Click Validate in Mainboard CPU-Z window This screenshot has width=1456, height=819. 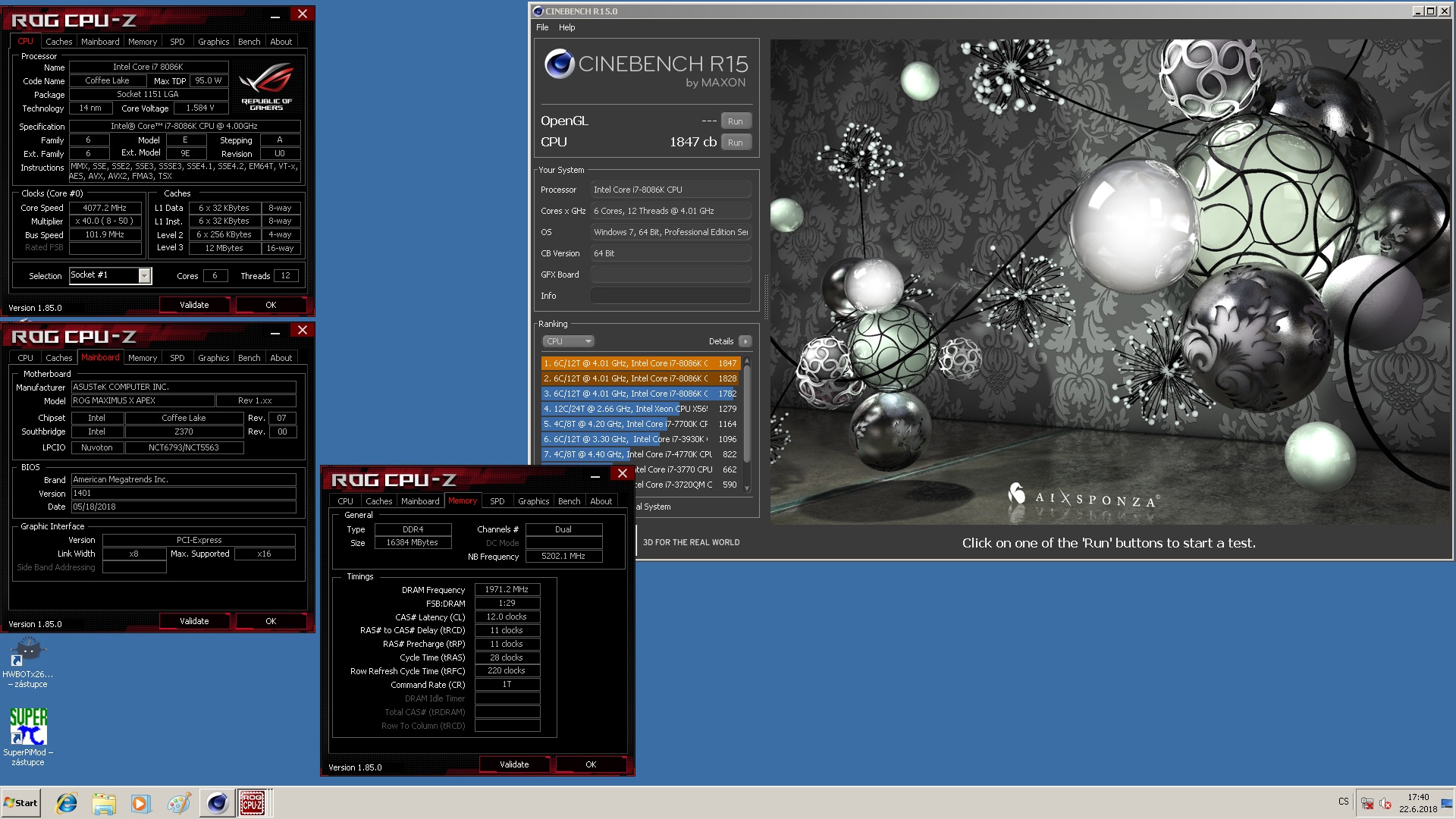coord(194,621)
